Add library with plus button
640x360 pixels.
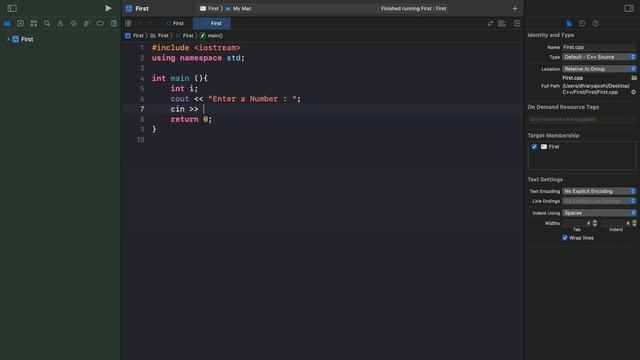coord(515,9)
